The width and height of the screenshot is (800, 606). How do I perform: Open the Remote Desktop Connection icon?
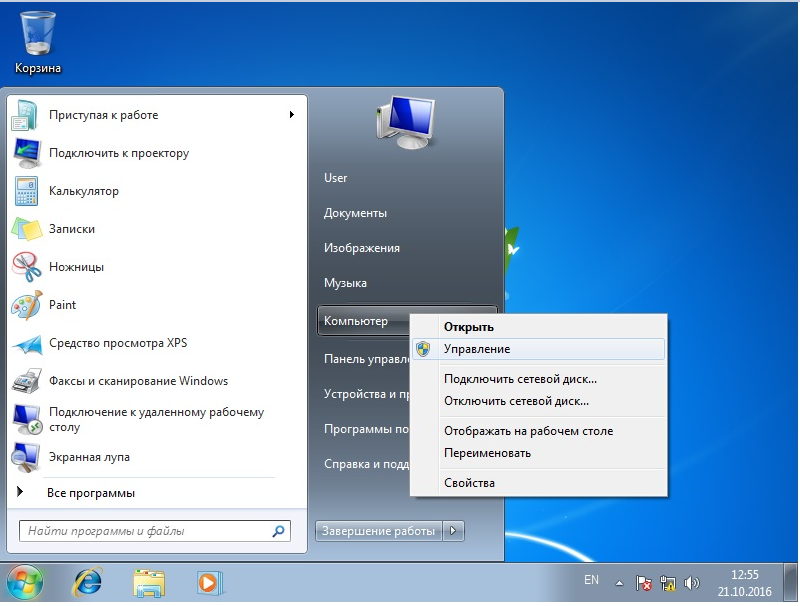(x=27, y=419)
